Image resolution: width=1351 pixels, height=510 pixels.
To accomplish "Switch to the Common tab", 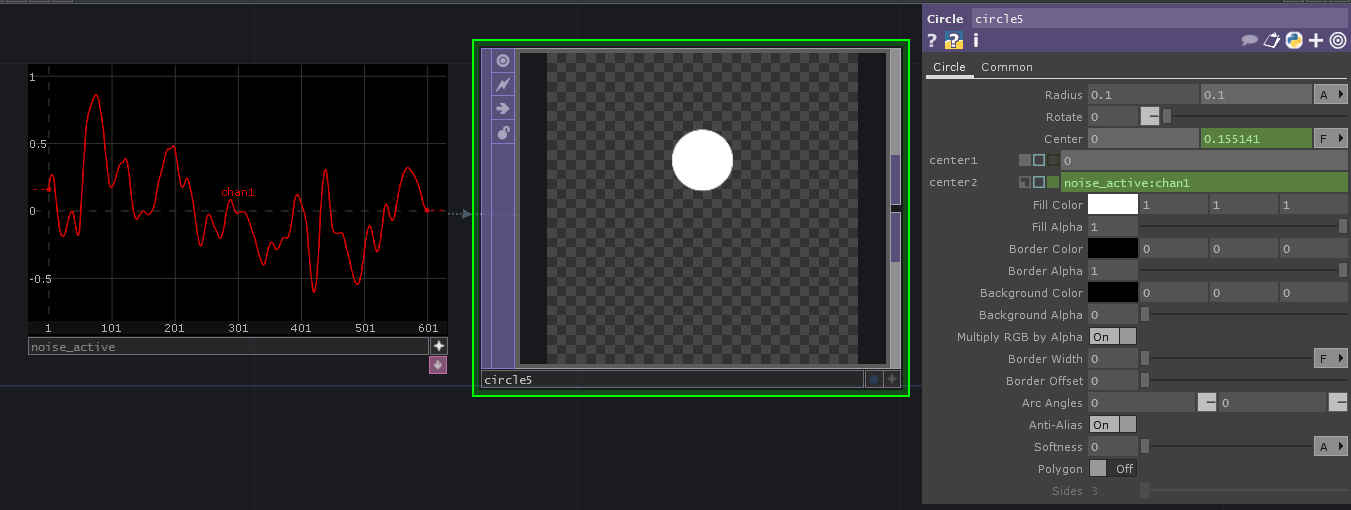I will (x=1006, y=67).
